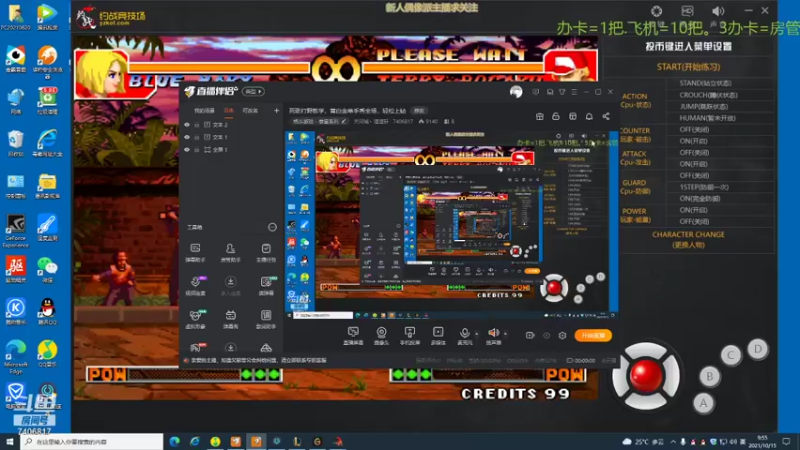800x450 pixels.
Task: Click START (开始练习) in the practice menu
Action: coord(688,67)
